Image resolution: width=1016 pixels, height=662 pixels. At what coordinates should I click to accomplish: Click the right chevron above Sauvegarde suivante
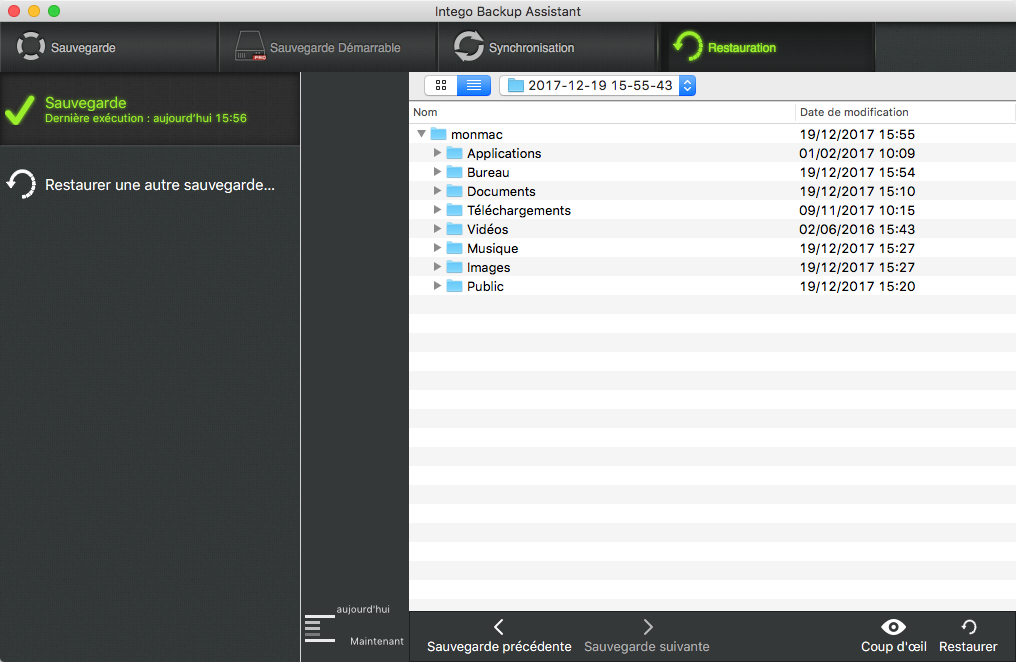point(648,626)
